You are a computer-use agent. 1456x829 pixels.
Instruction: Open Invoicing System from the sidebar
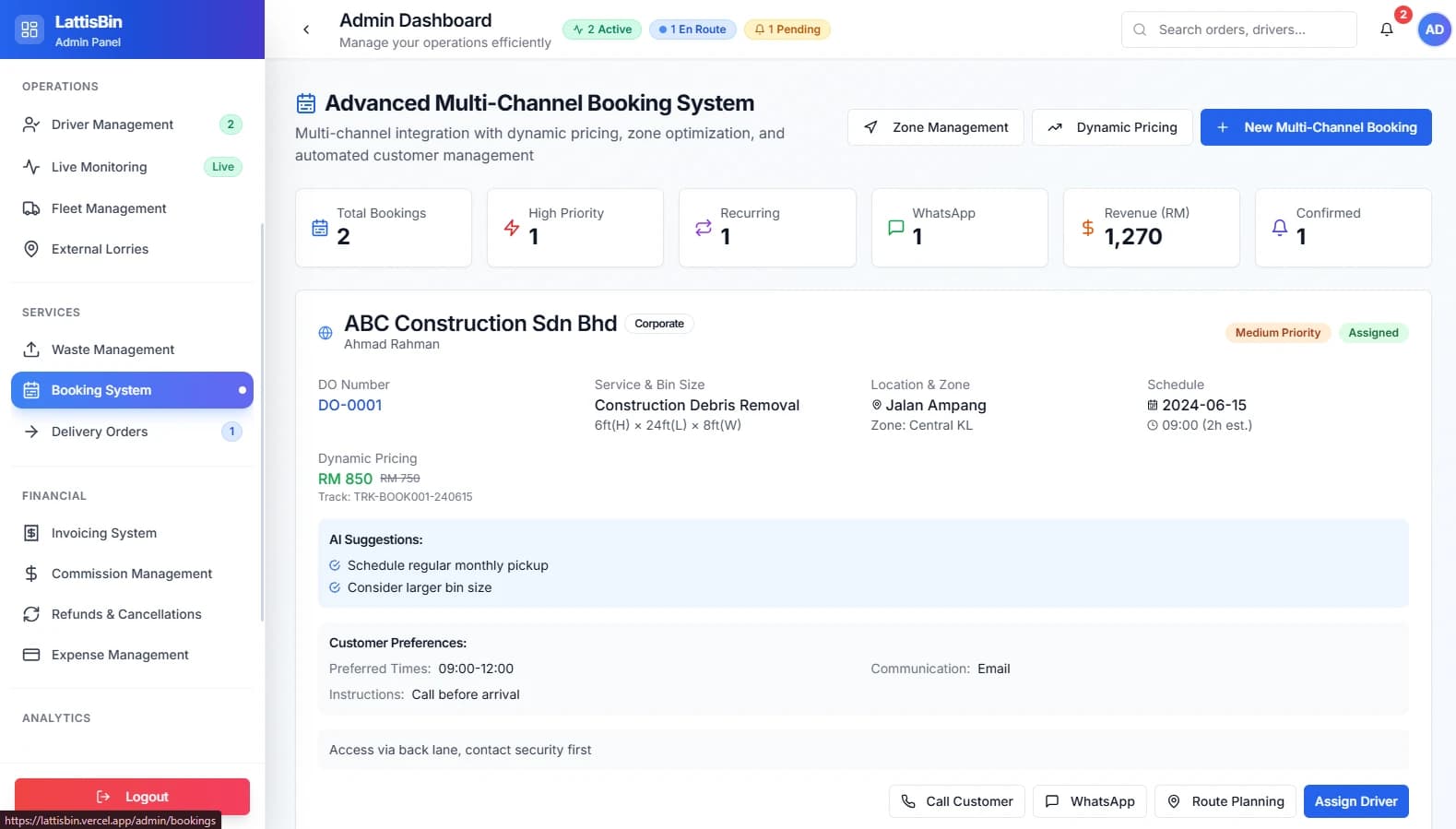point(103,533)
